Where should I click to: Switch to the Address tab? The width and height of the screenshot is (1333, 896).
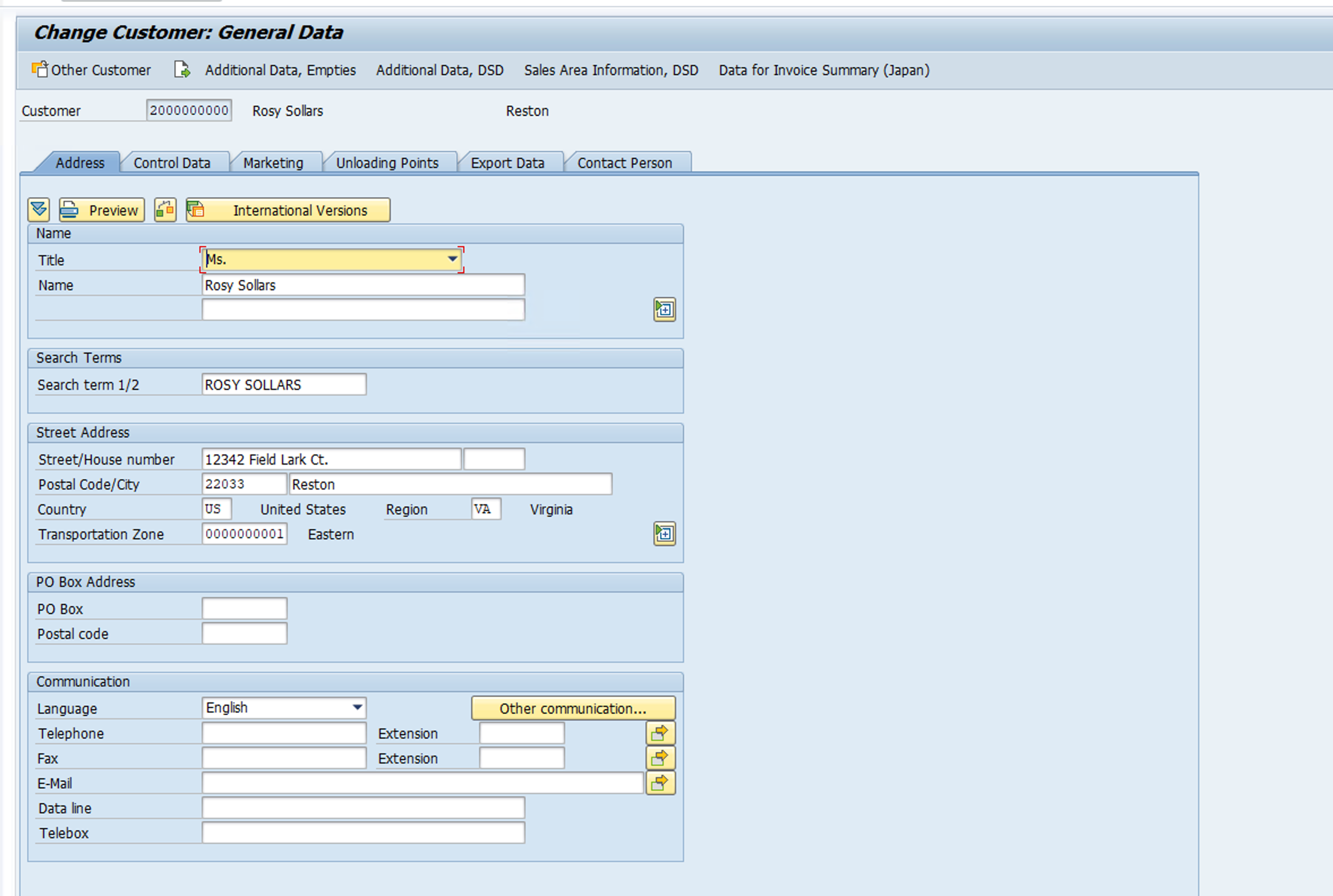[80, 163]
